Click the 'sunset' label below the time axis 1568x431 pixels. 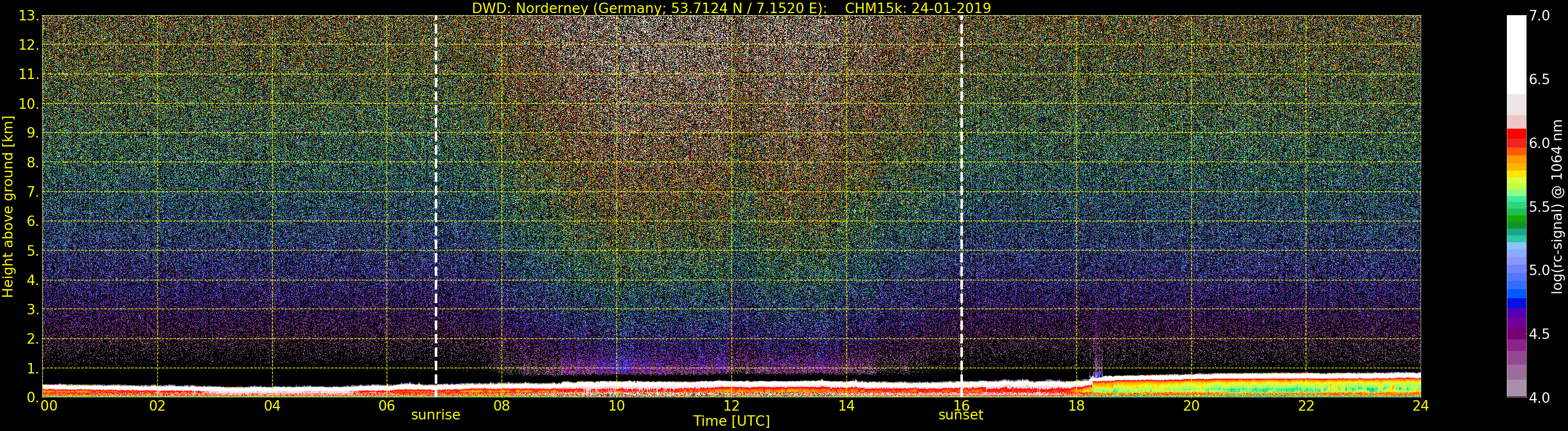pyautogui.click(x=961, y=415)
